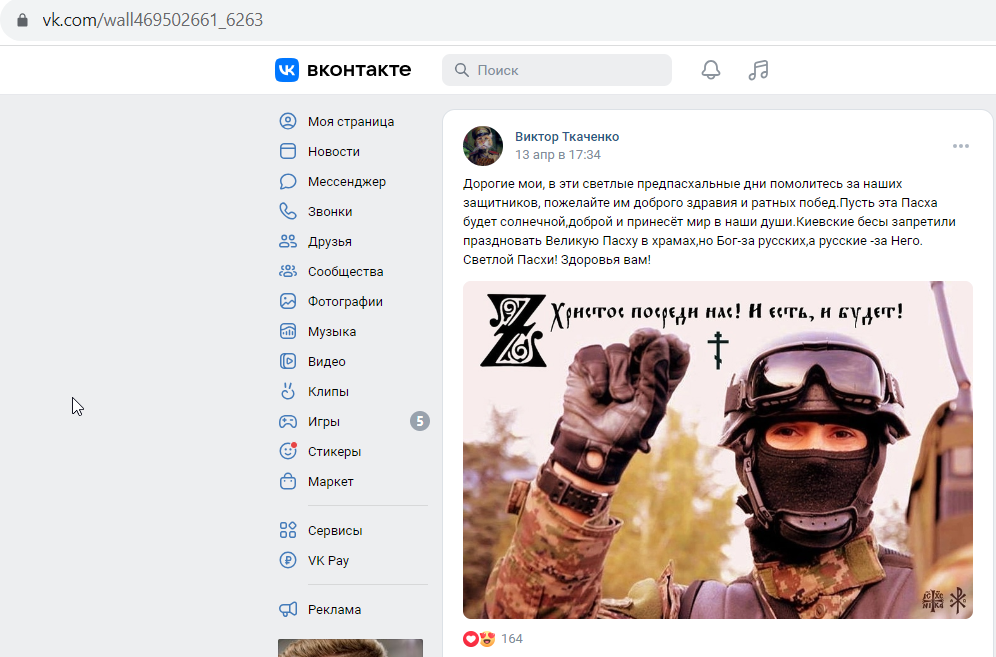Click the Реклама megaphone icon

tap(288, 609)
